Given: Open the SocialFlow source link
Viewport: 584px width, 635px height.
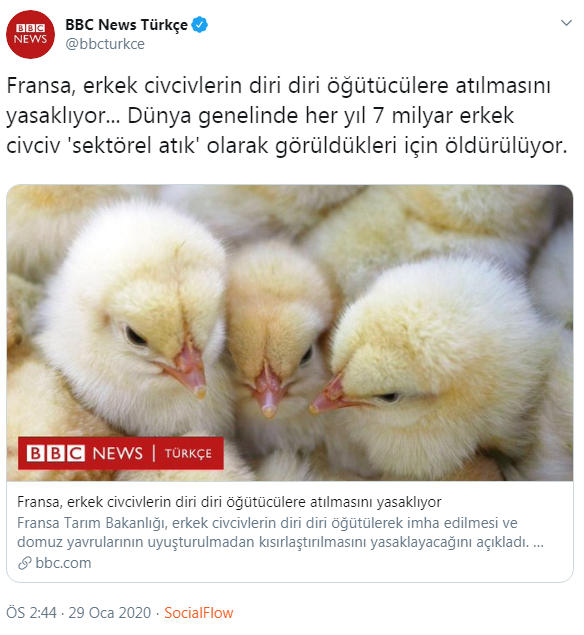Looking at the screenshot, I should [x=198, y=613].
